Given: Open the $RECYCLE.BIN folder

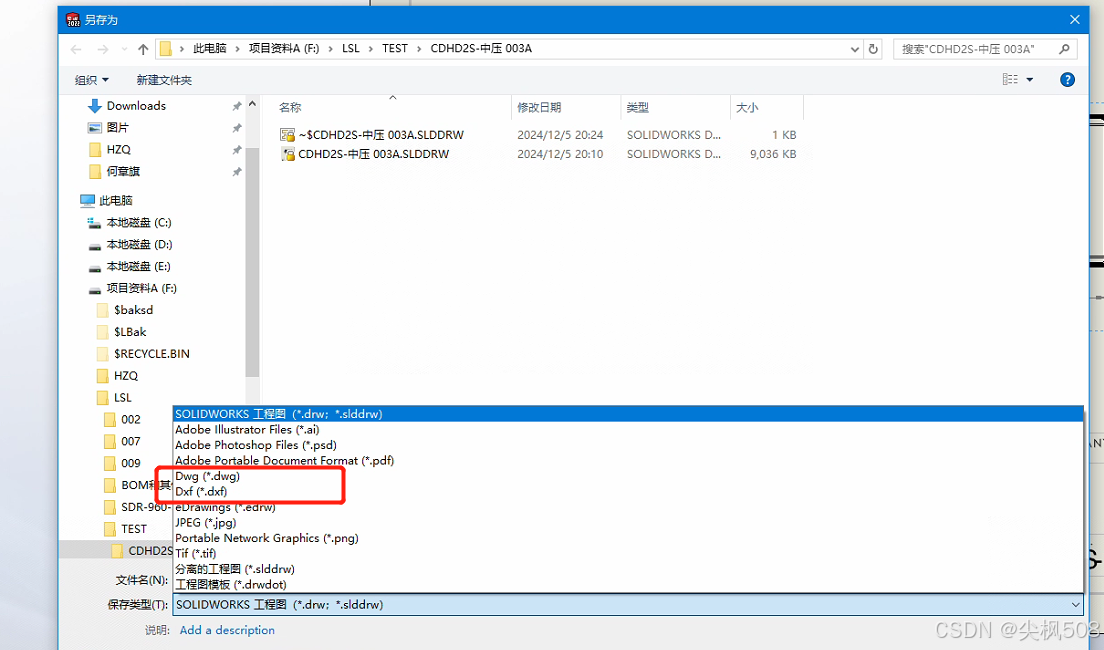Looking at the screenshot, I should 151,354.
